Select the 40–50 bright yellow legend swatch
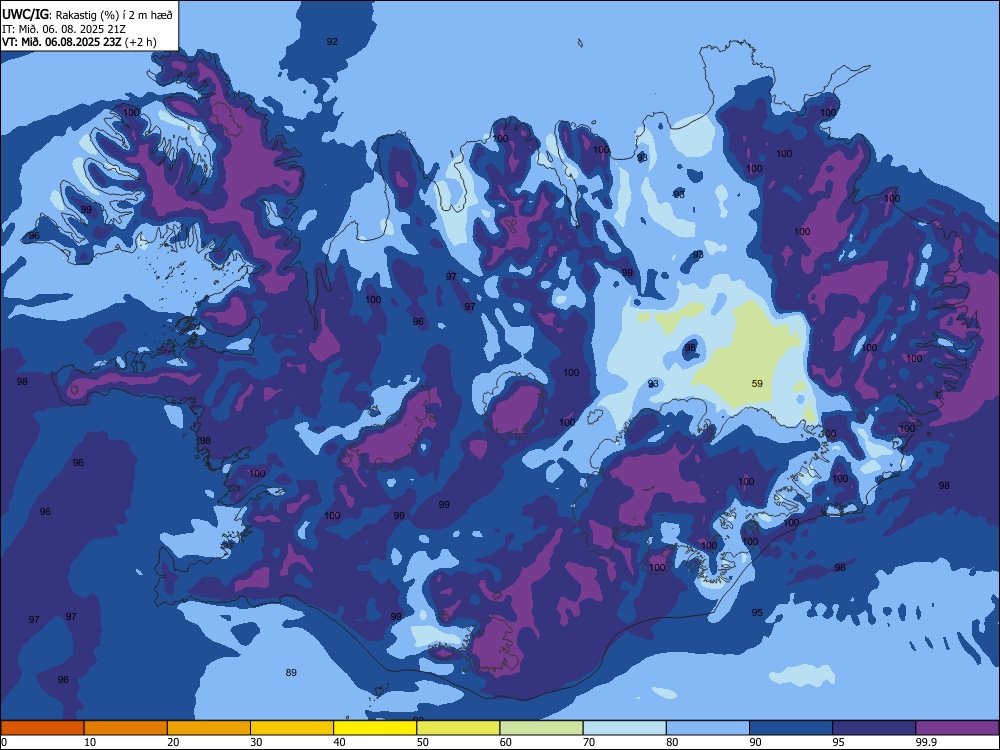The image size is (1000, 750). coord(375,728)
